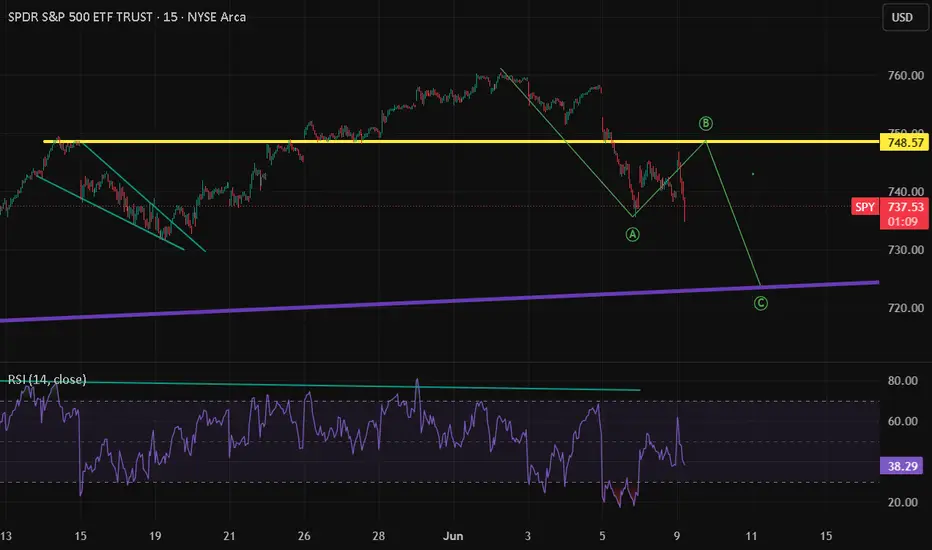Click the RSI 80.00 scale label
This screenshot has height=550, width=932.
pyautogui.click(x=902, y=381)
